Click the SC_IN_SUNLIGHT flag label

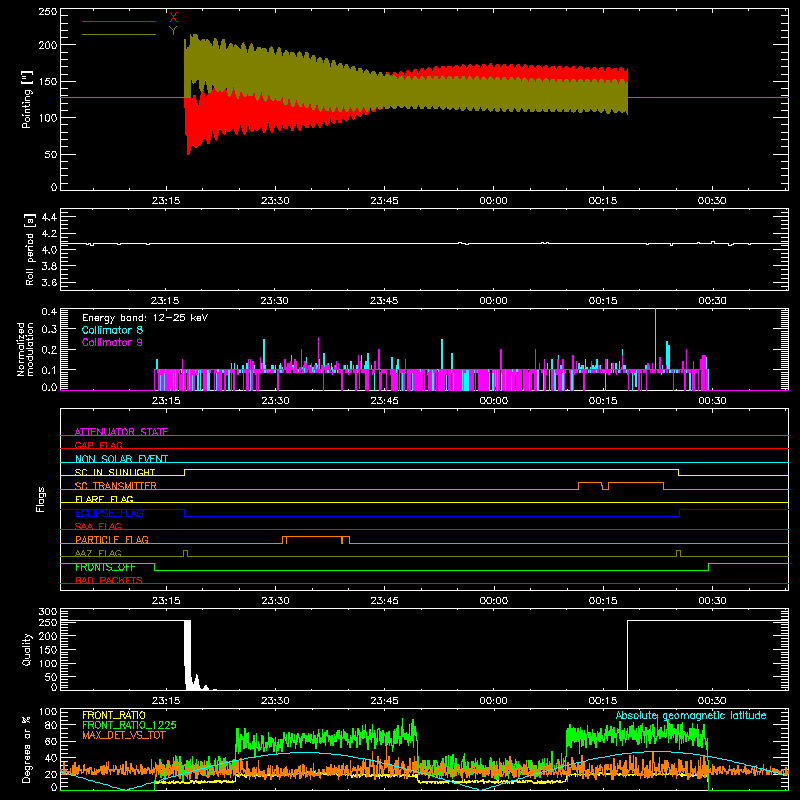pos(115,472)
